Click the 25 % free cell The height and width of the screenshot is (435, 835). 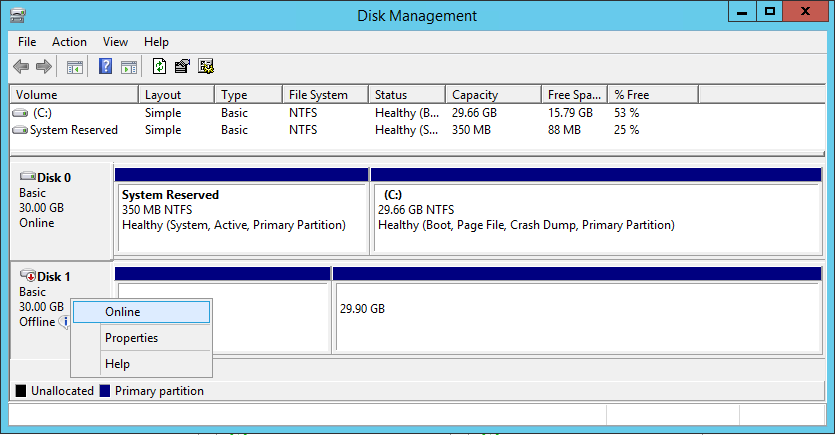(x=626, y=130)
